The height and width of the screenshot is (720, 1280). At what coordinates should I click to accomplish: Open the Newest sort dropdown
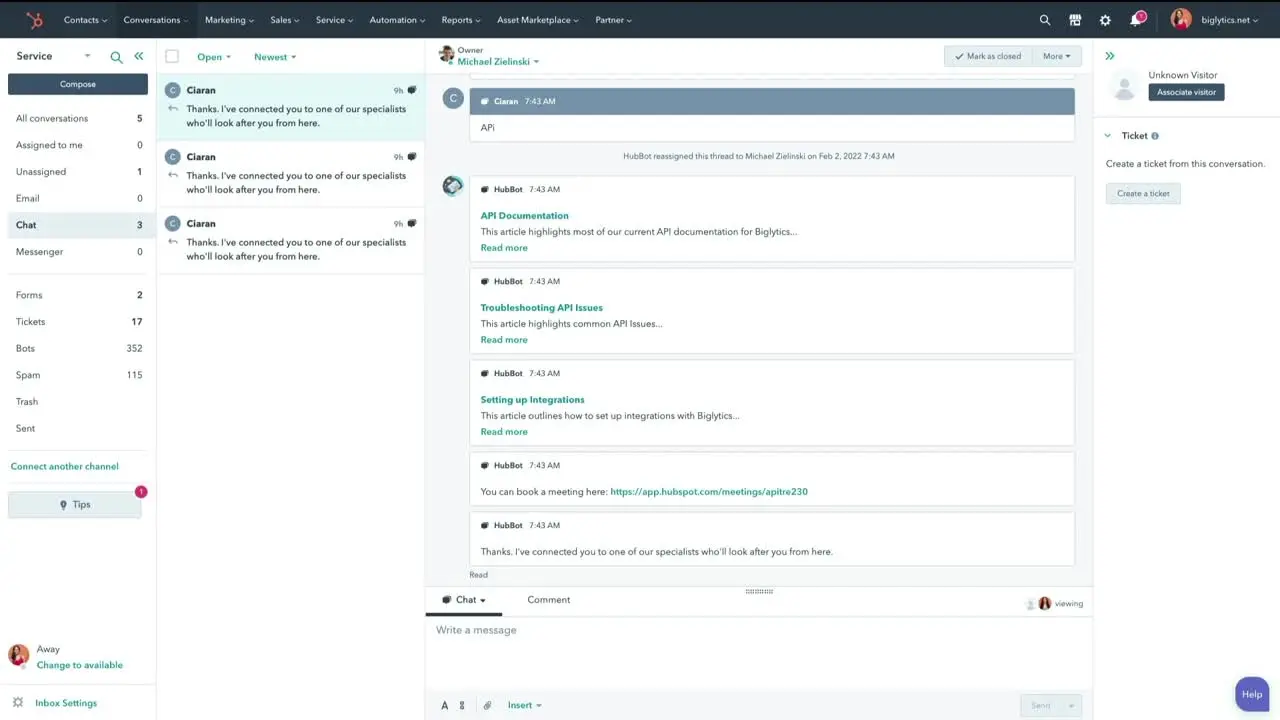pyautogui.click(x=274, y=57)
